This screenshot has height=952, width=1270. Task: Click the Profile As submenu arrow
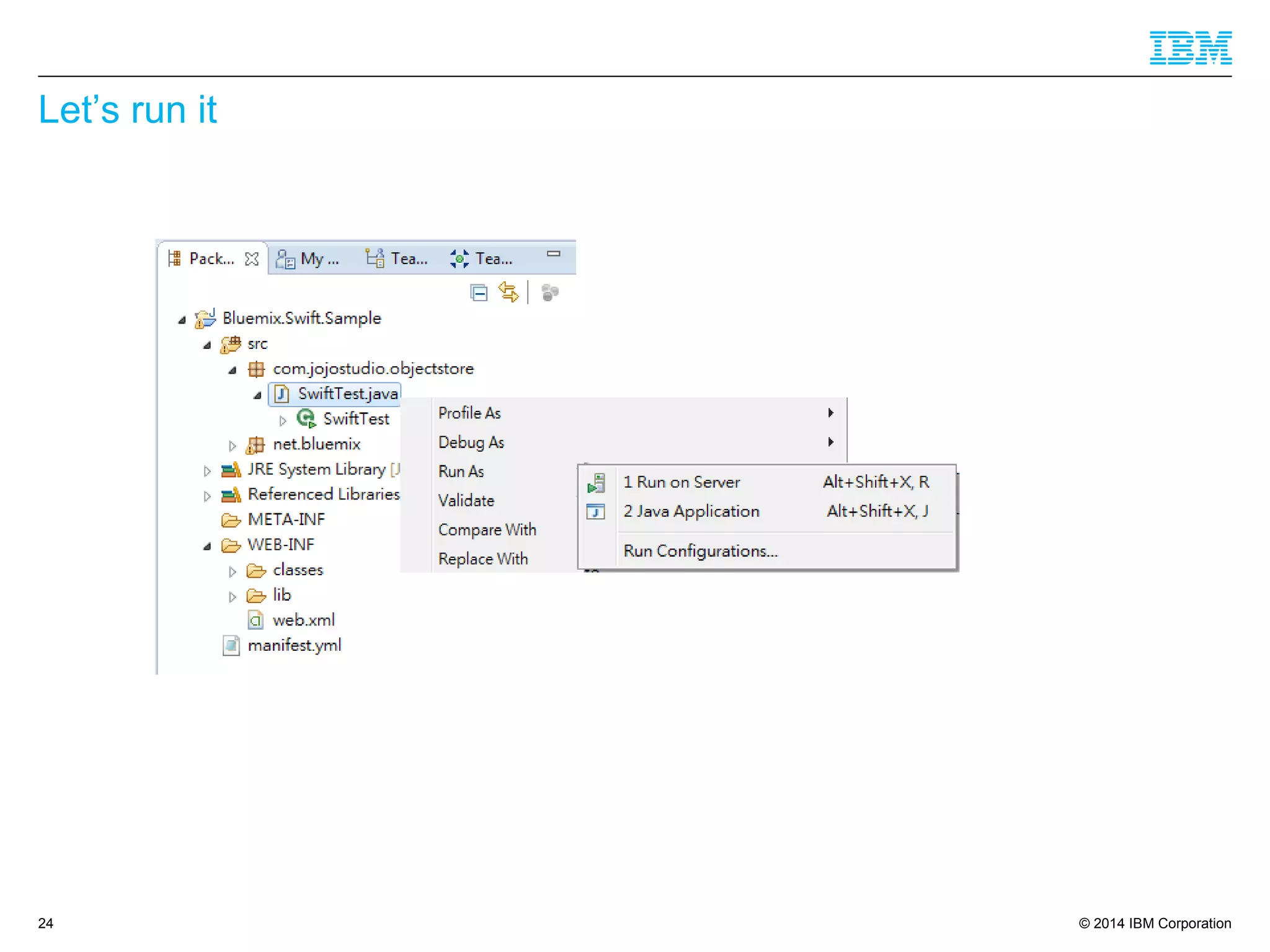click(830, 413)
